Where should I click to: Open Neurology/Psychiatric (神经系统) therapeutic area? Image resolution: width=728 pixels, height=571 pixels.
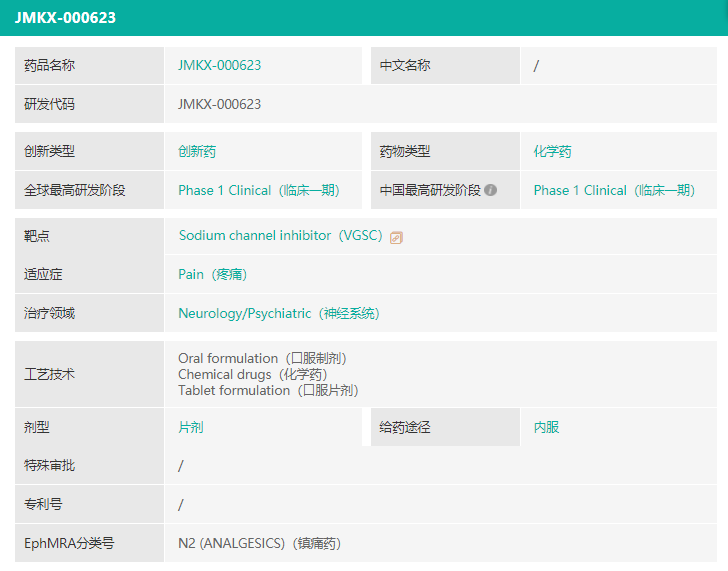[278, 313]
